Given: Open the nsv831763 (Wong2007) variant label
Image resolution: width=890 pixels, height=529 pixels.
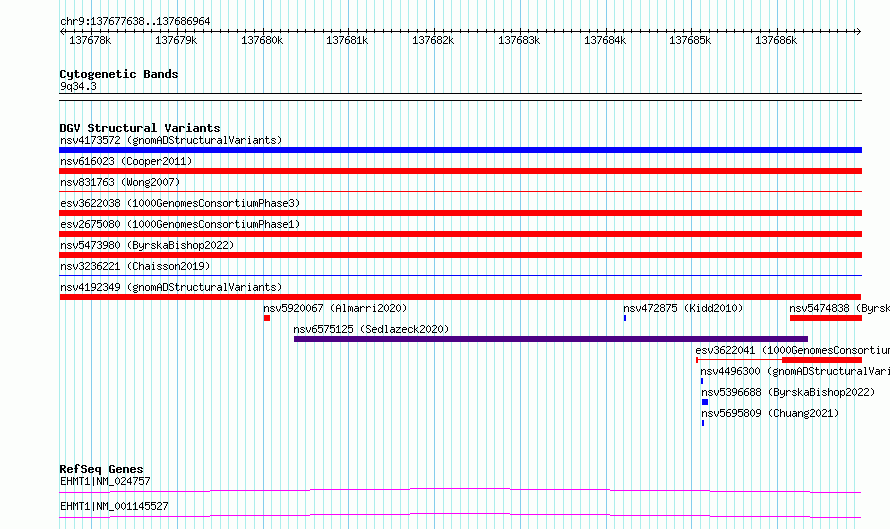Looking at the screenshot, I should click(120, 182).
